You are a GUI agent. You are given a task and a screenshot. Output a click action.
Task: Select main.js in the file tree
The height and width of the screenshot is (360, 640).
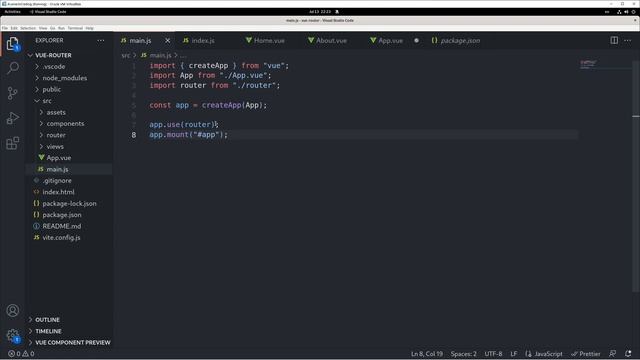pos(57,169)
